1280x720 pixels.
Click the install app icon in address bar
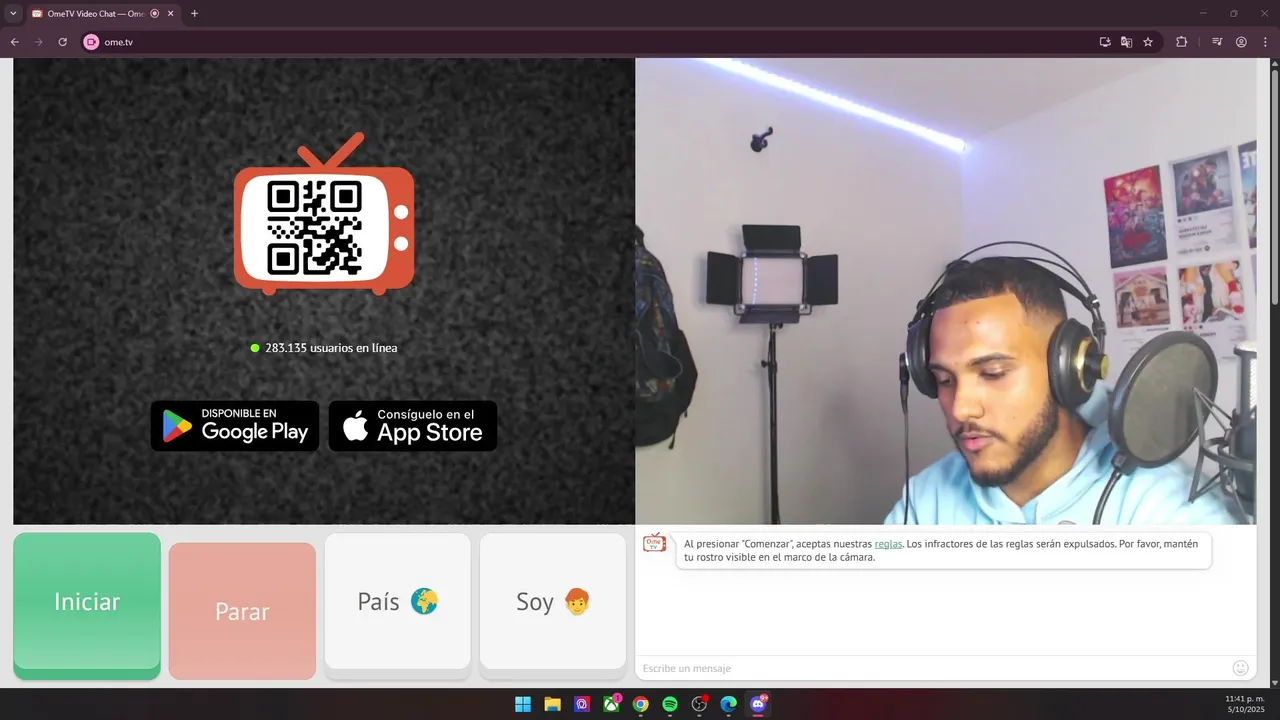coord(1105,42)
